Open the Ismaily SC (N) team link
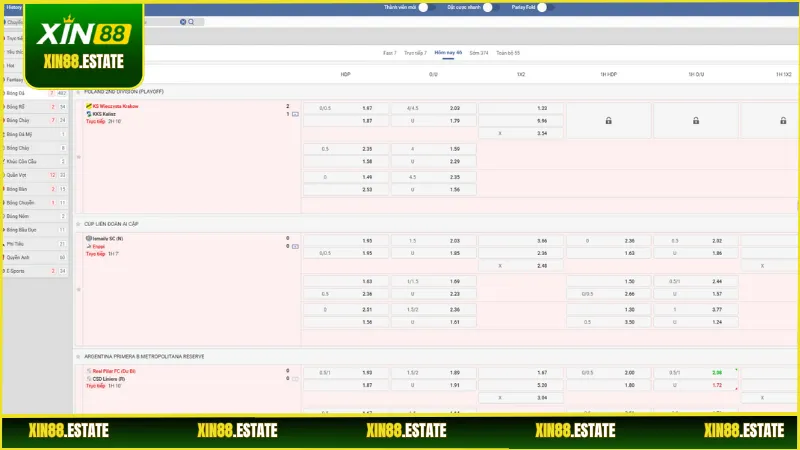Image resolution: width=800 pixels, height=450 pixels. coord(108,238)
